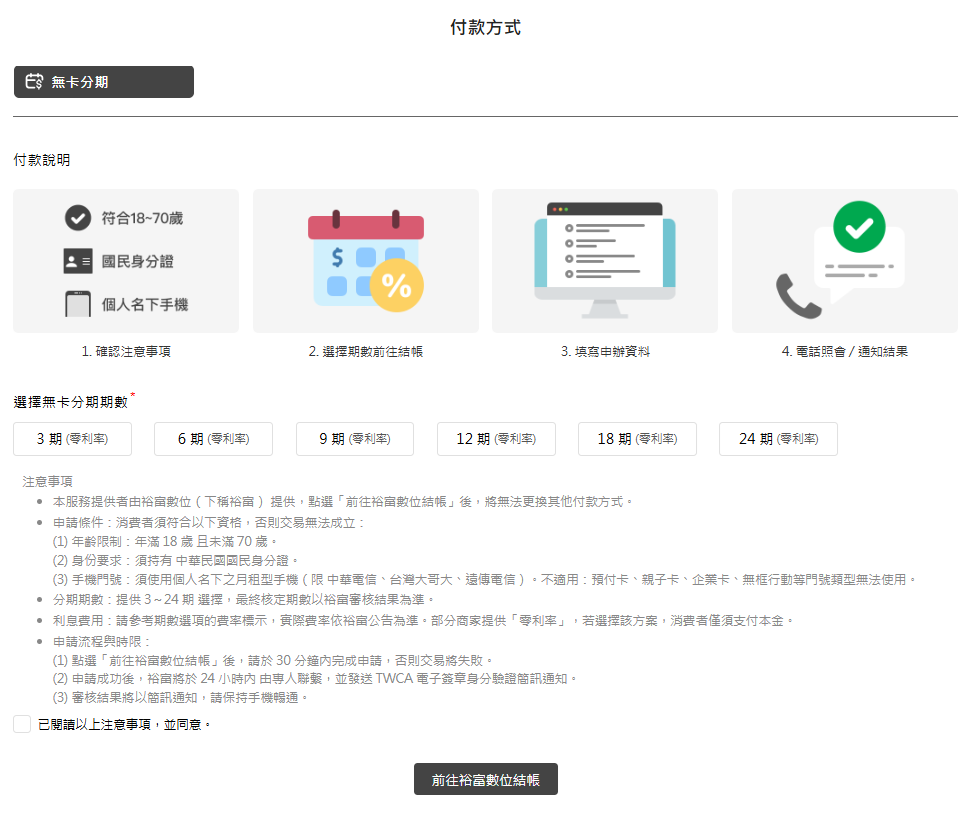Select the 6 期 zero-interest installment option
Viewport: 975px width, 816px height.
(x=213, y=439)
